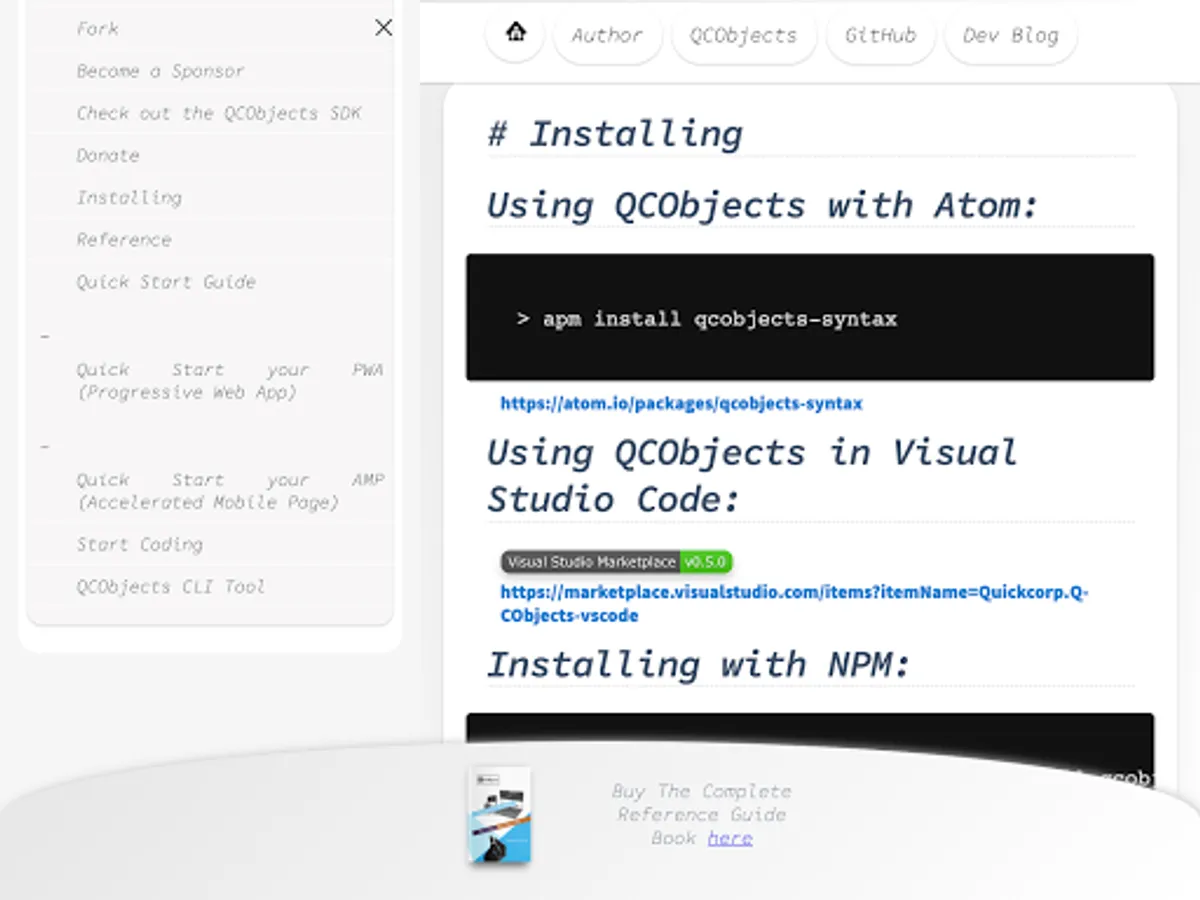Collapse the Quick Start AMP section dash
Image resolution: width=1200 pixels, height=900 pixels.
coord(44,446)
